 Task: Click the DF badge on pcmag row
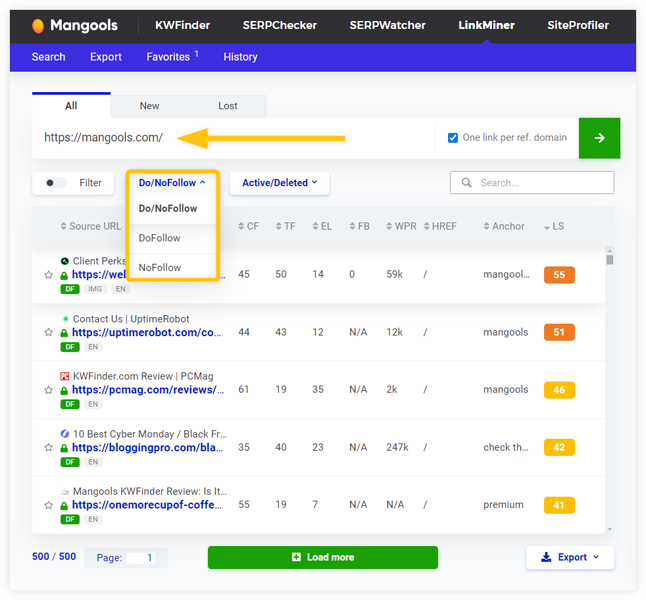pos(70,404)
